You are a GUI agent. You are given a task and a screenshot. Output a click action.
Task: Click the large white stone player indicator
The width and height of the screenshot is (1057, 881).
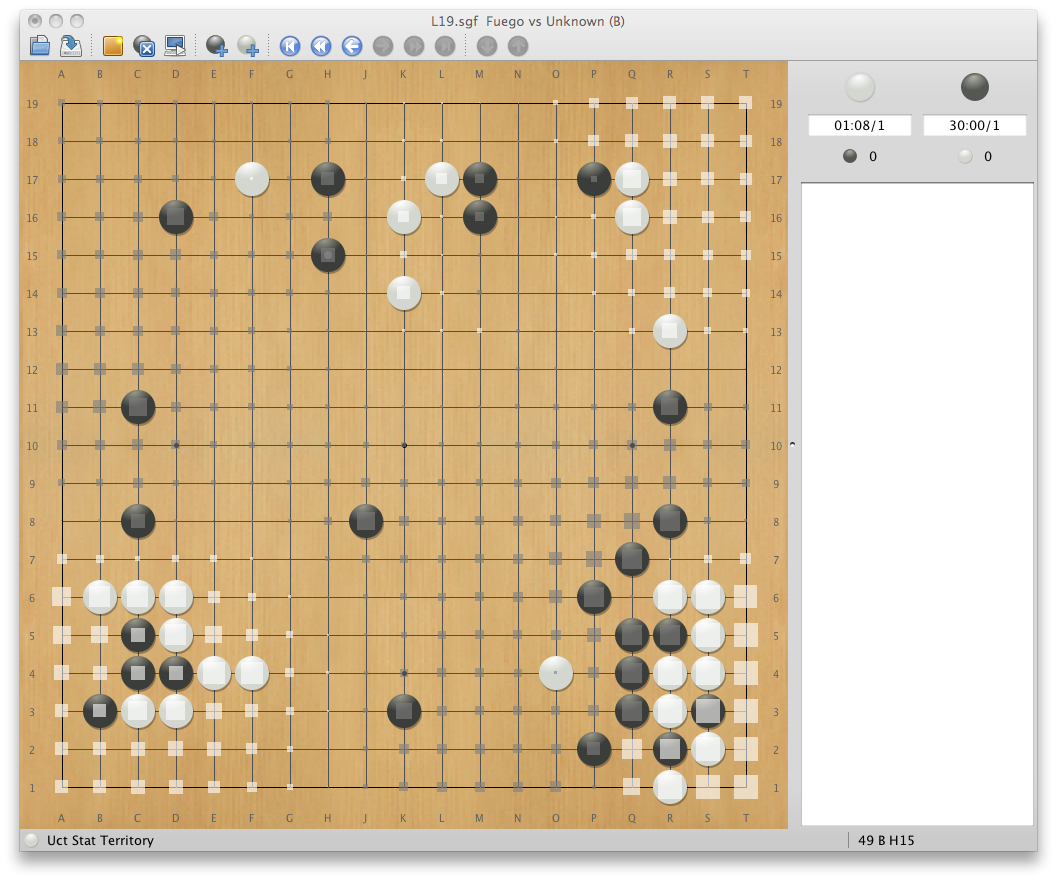point(860,87)
